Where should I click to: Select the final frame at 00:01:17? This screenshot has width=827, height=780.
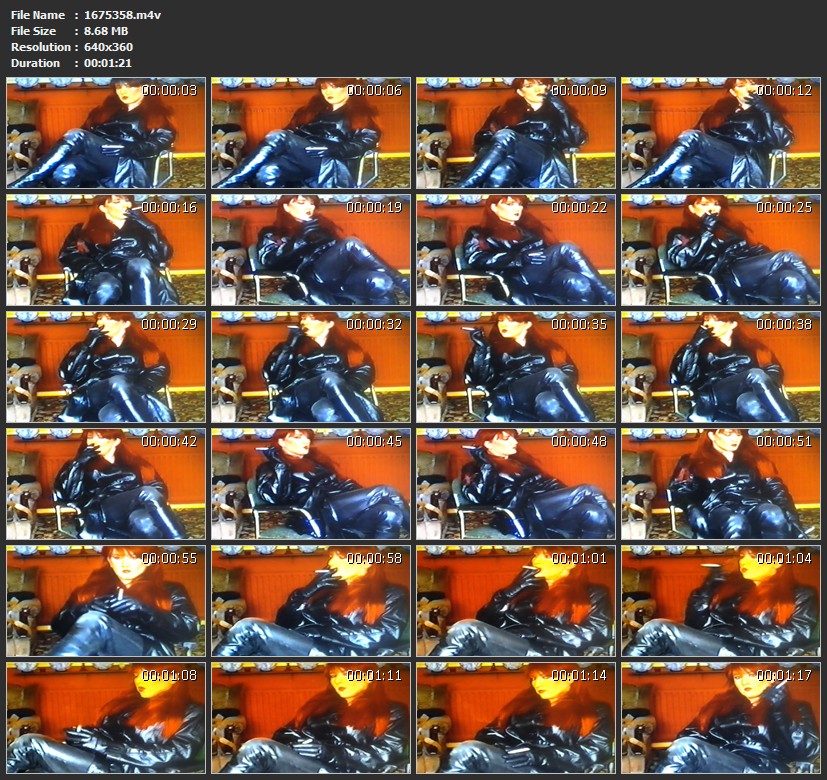[721, 717]
